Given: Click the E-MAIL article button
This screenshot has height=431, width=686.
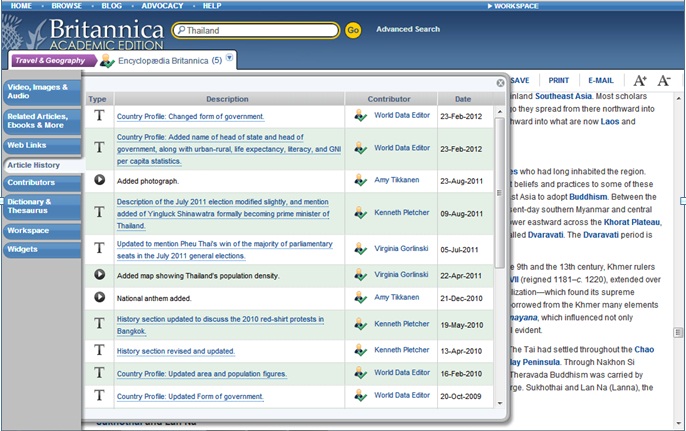Looking at the screenshot, I should tap(601, 81).
